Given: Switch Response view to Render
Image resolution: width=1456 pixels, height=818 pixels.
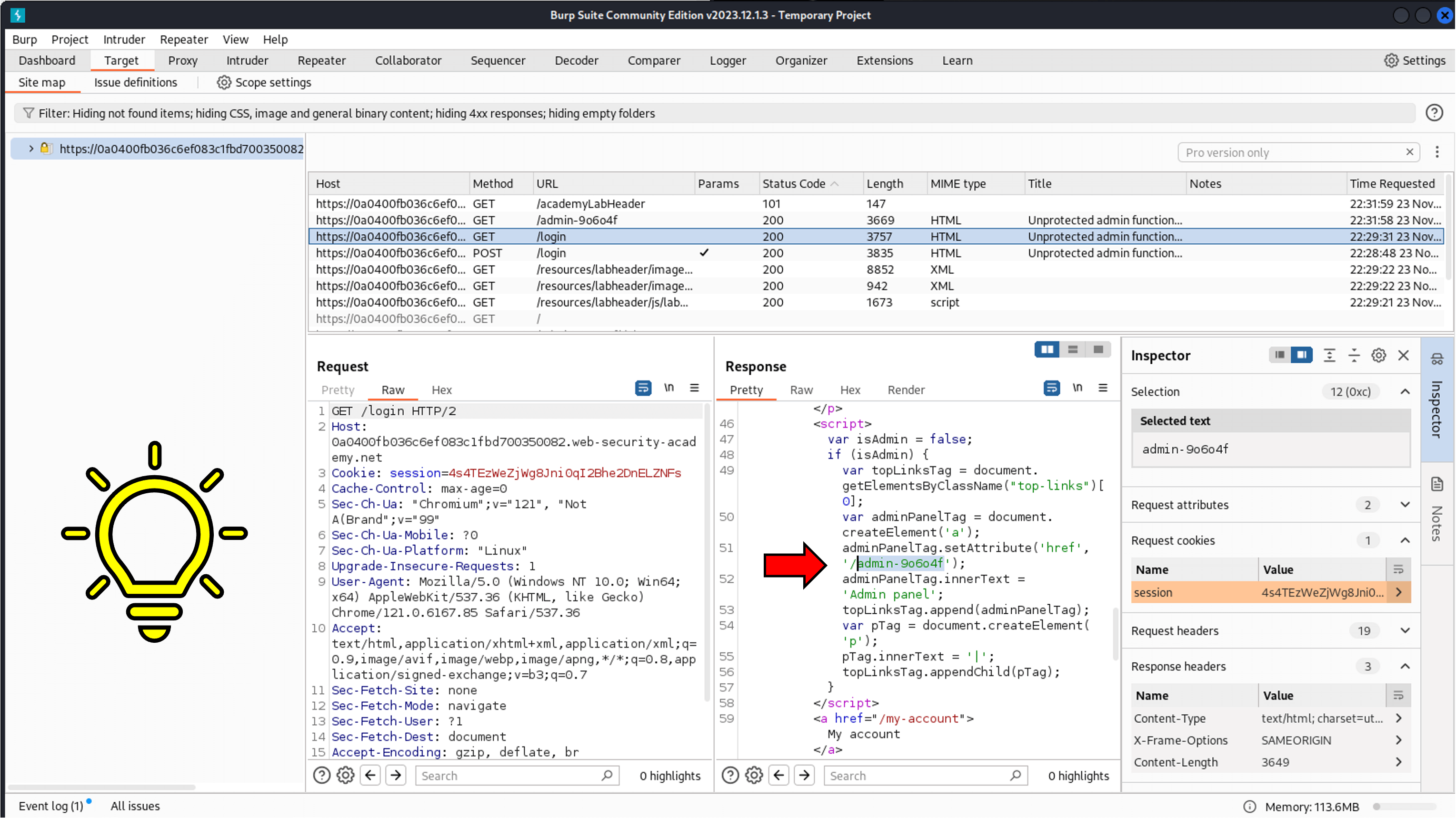Looking at the screenshot, I should (x=906, y=390).
